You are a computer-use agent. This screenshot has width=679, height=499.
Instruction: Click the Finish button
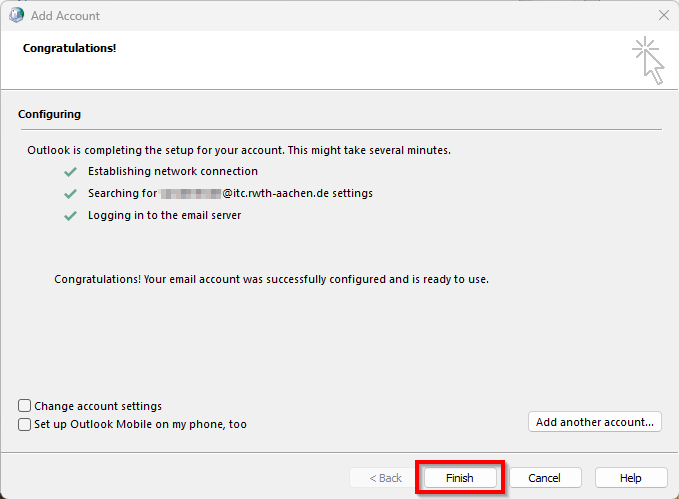tap(459, 478)
